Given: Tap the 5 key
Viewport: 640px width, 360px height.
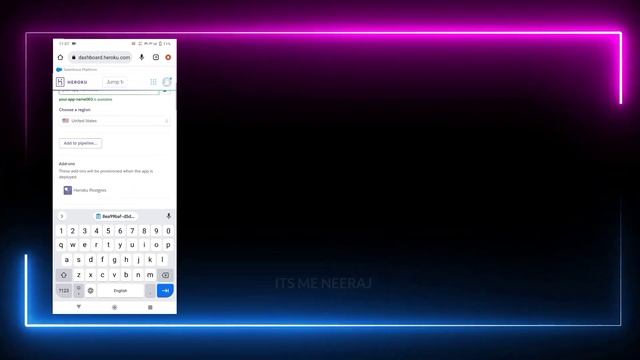Looking at the screenshot, I should click(109, 231).
